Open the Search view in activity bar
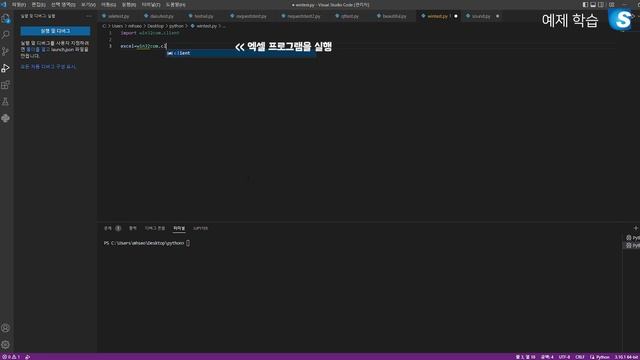 tap(6, 35)
